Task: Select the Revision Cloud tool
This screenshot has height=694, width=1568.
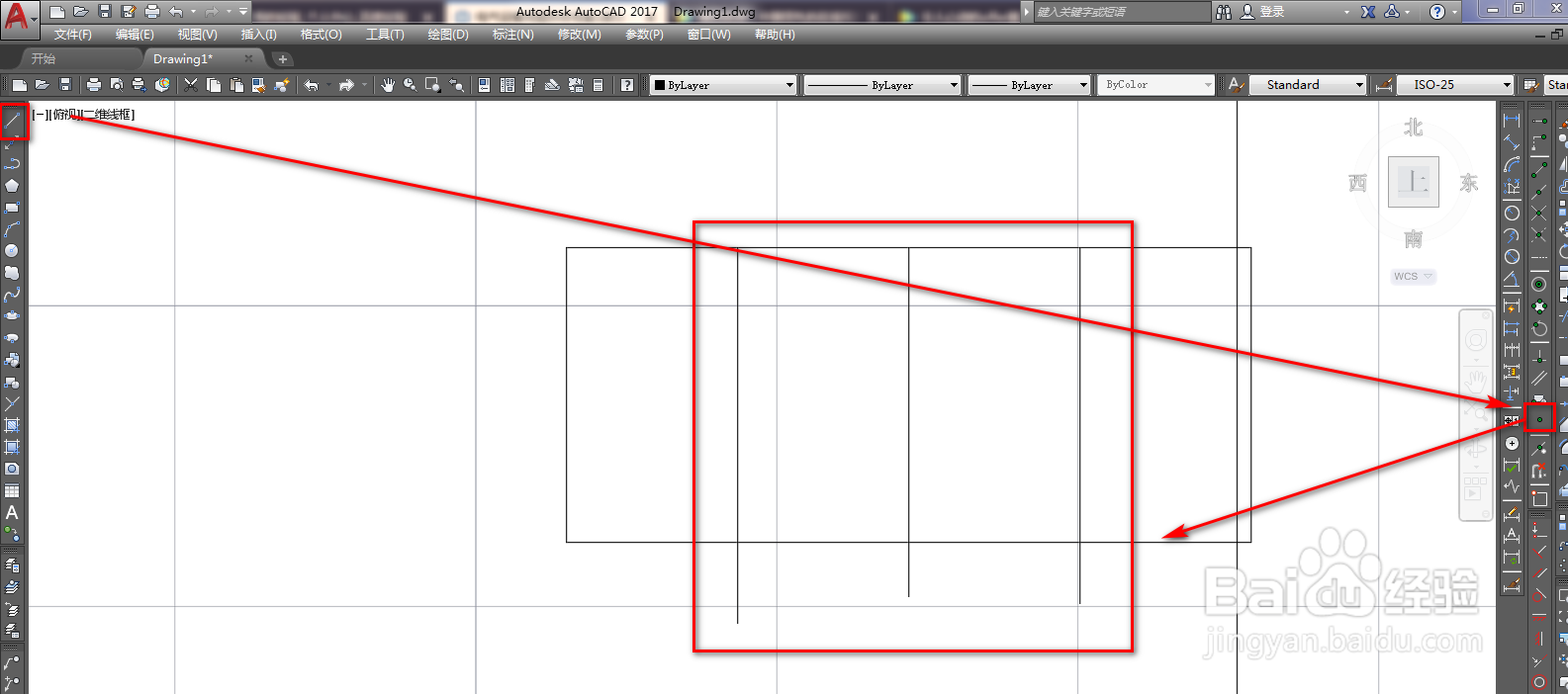Action: (x=12, y=272)
